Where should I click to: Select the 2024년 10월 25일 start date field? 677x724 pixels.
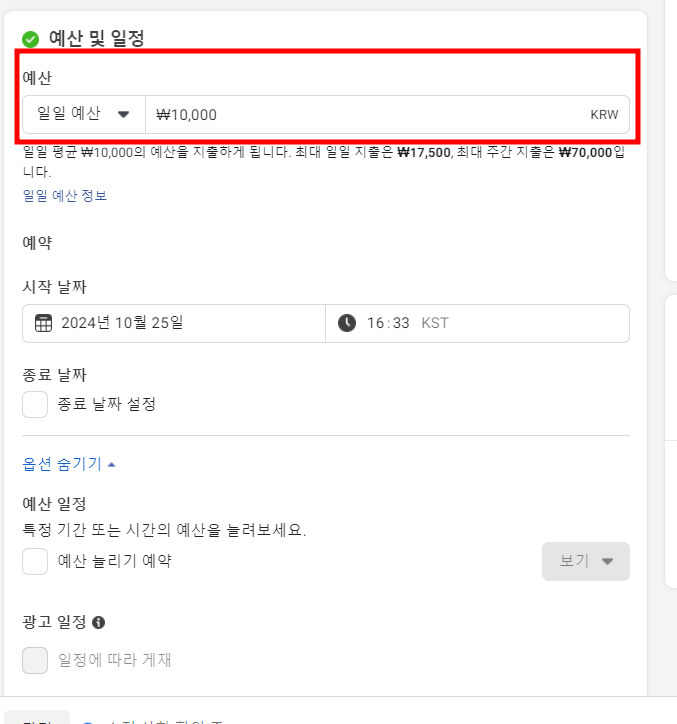click(174, 323)
